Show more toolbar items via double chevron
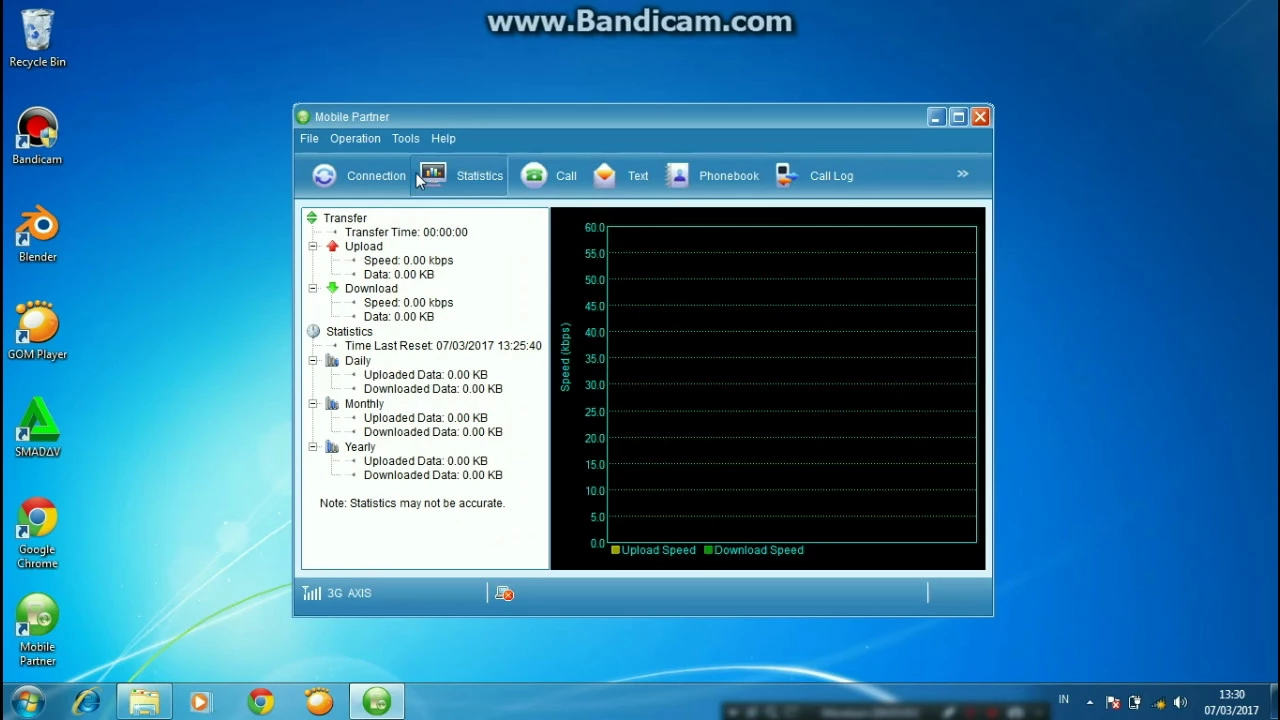The image size is (1280, 720). 962,174
